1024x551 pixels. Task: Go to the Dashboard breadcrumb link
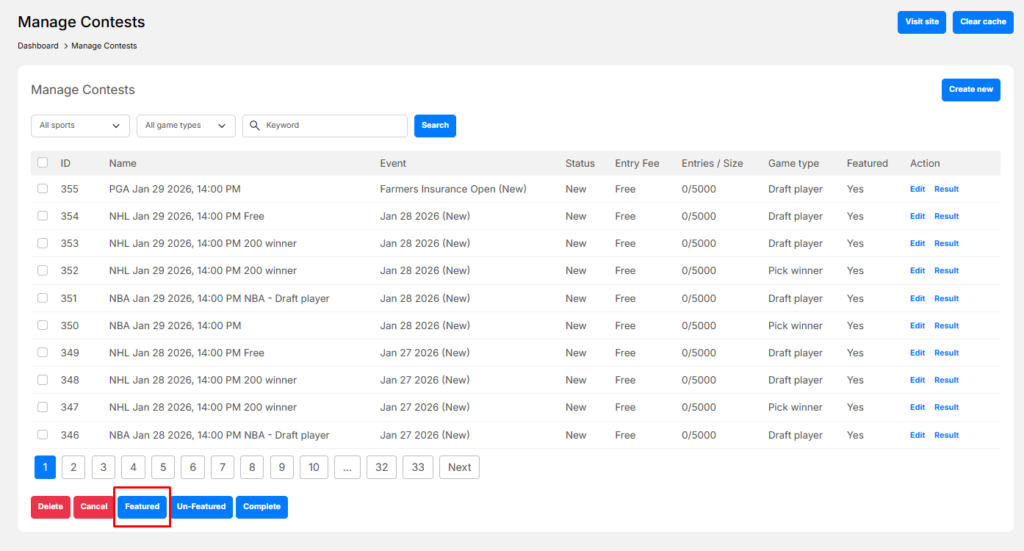(38, 46)
